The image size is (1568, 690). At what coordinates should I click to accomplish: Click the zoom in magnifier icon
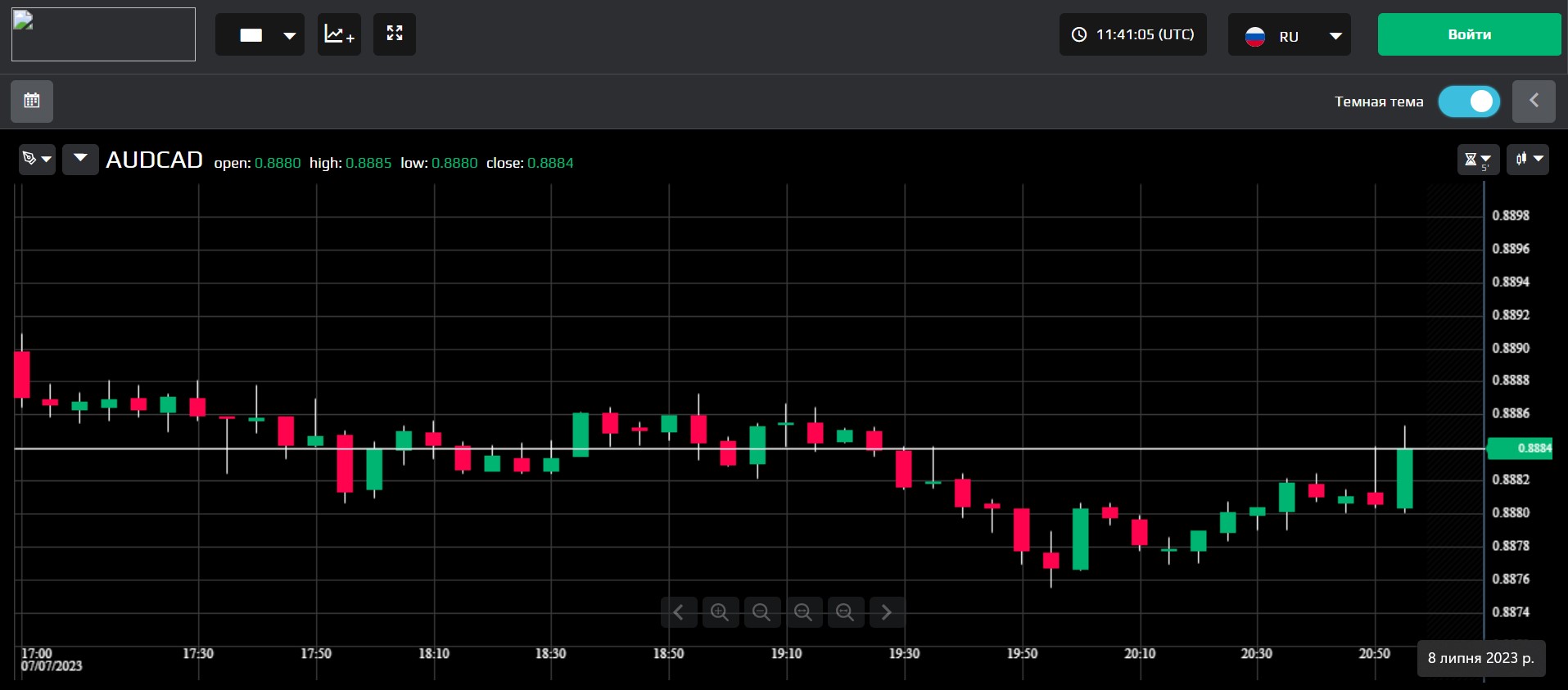point(720,612)
